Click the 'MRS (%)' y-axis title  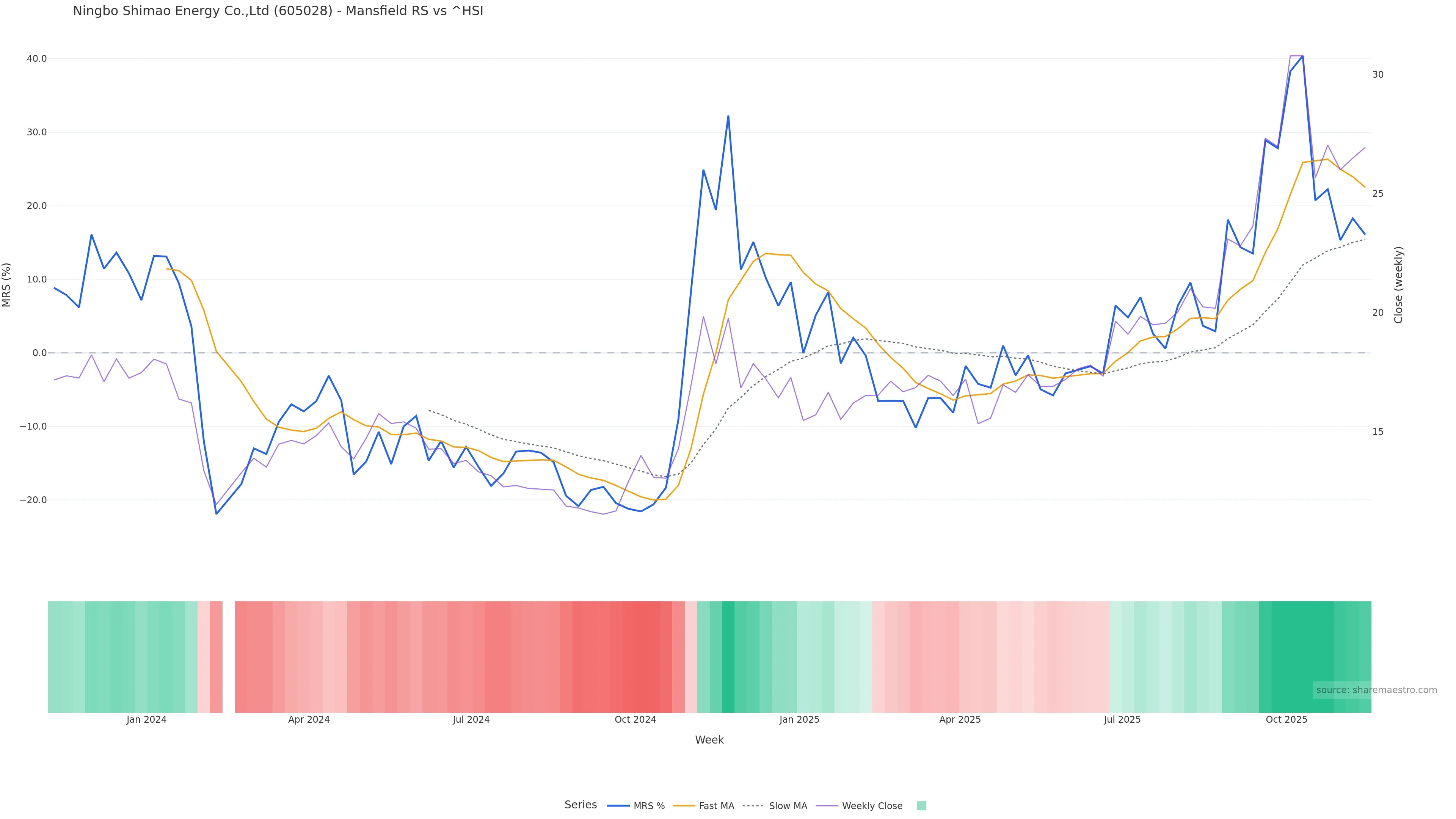[7, 285]
